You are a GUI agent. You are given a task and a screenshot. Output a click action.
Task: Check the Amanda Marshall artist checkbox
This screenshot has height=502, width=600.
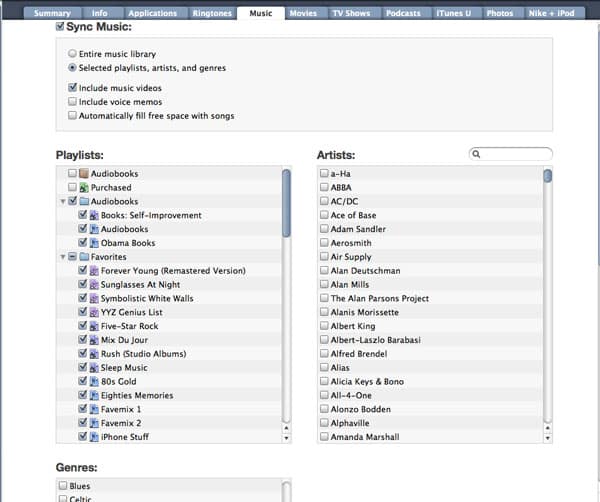click(324, 436)
